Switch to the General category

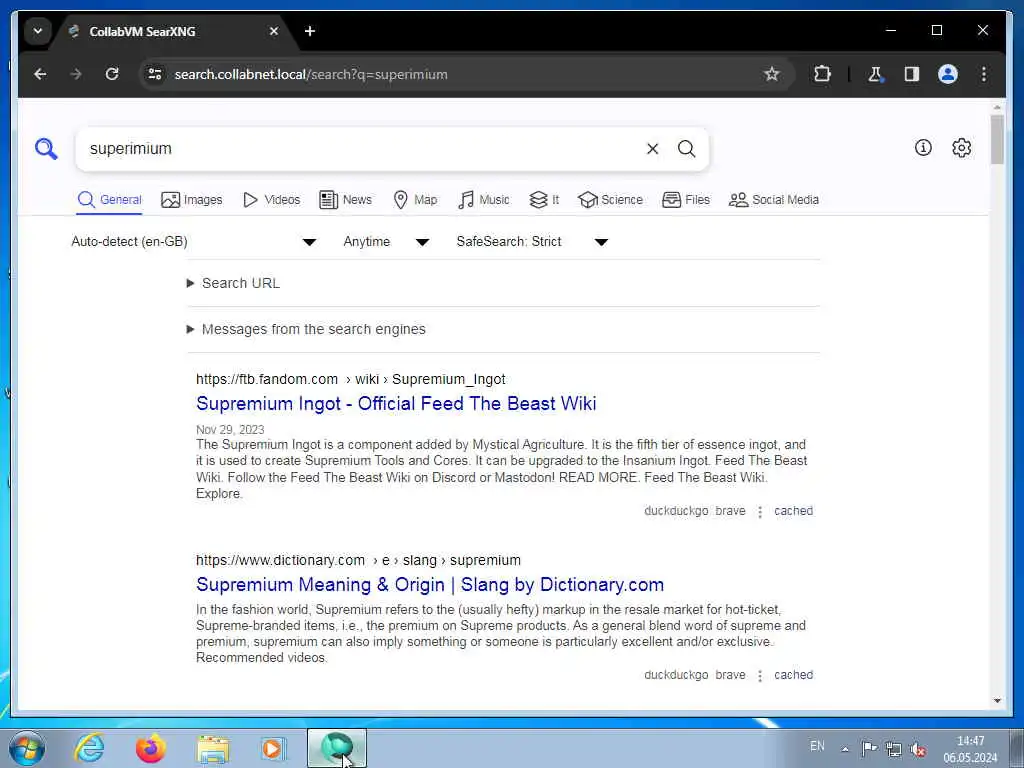pos(110,200)
